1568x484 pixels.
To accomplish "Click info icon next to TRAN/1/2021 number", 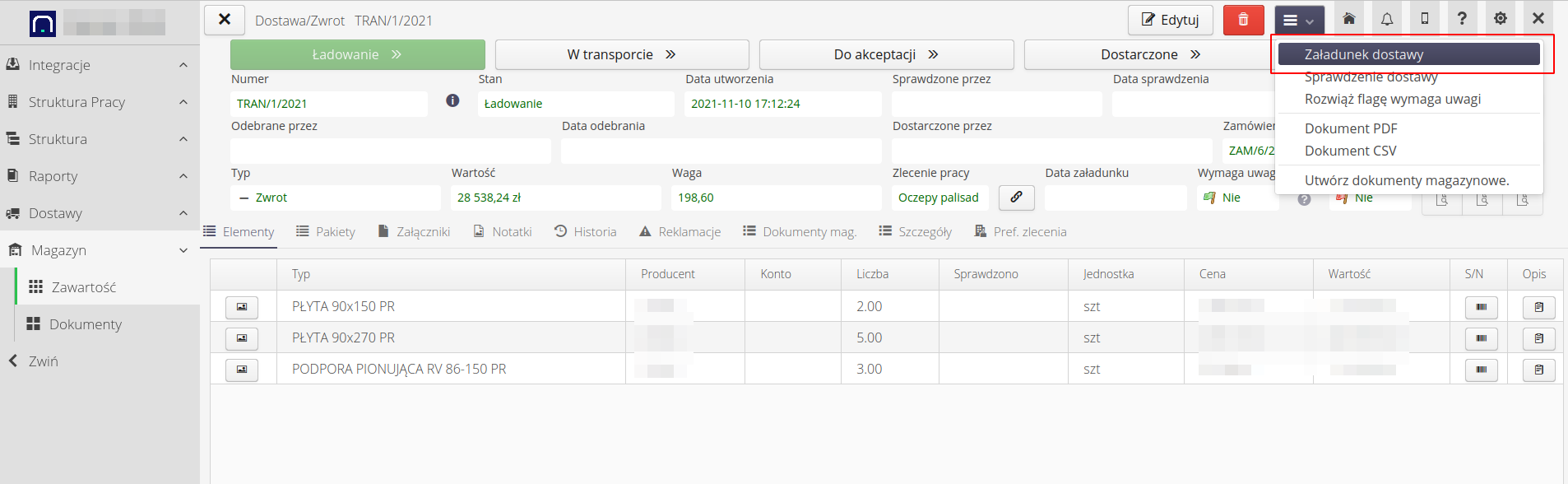I will (452, 100).
